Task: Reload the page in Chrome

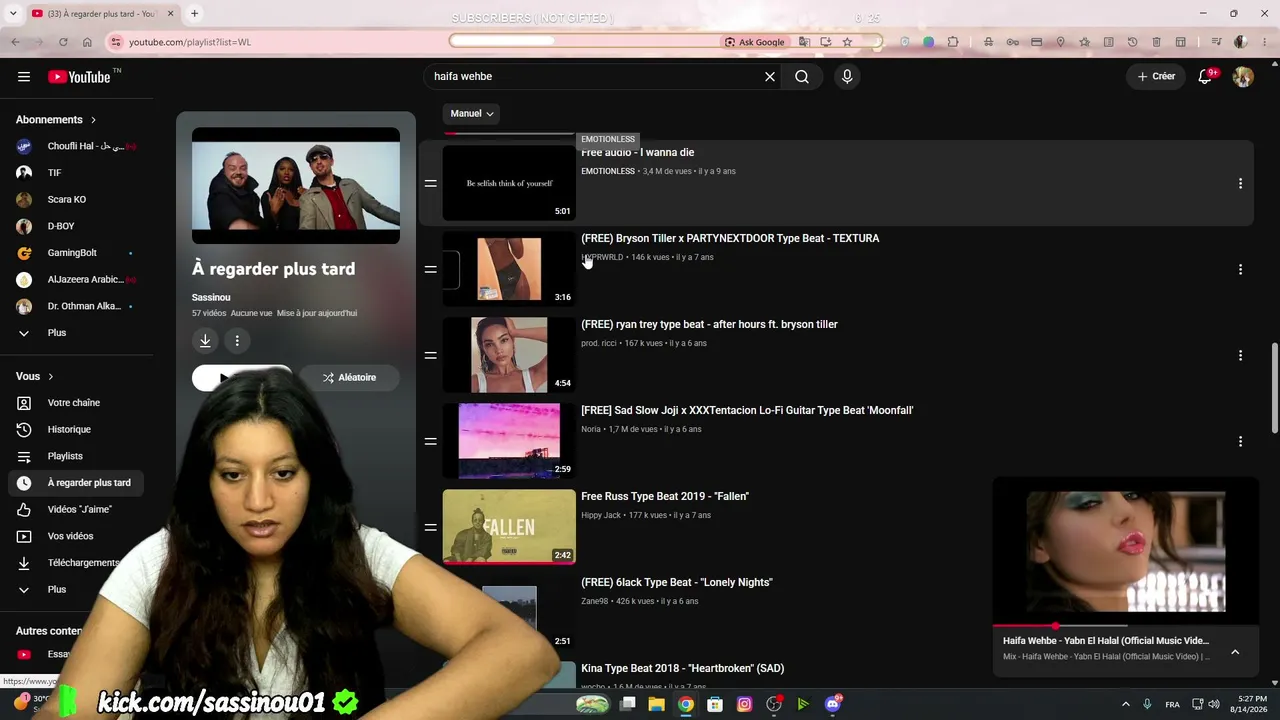Action: coord(63,42)
